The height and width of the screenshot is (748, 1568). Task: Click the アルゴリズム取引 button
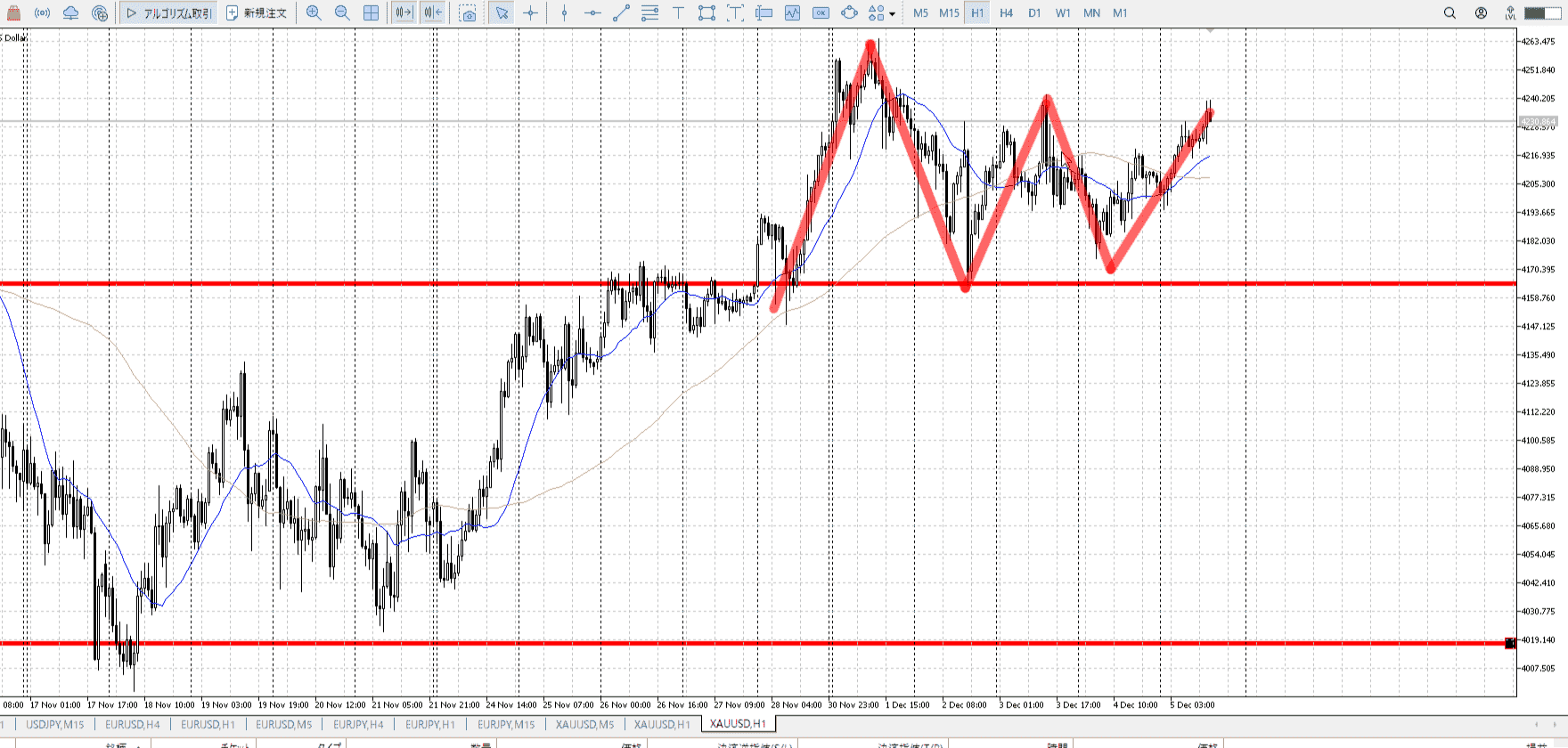(169, 13)
